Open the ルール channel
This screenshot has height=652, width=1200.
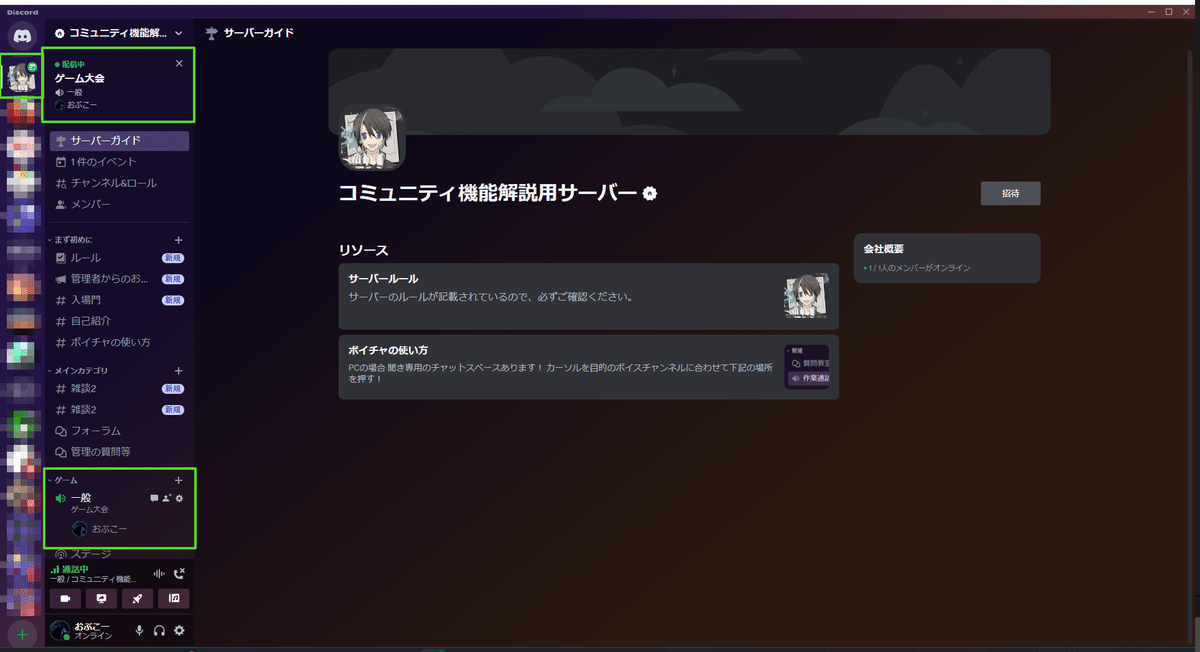119,258
